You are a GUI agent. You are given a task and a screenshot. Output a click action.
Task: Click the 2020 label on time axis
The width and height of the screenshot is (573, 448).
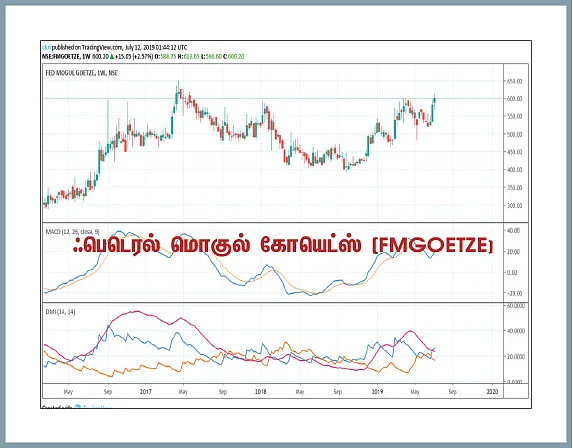(x=492, y=392)
